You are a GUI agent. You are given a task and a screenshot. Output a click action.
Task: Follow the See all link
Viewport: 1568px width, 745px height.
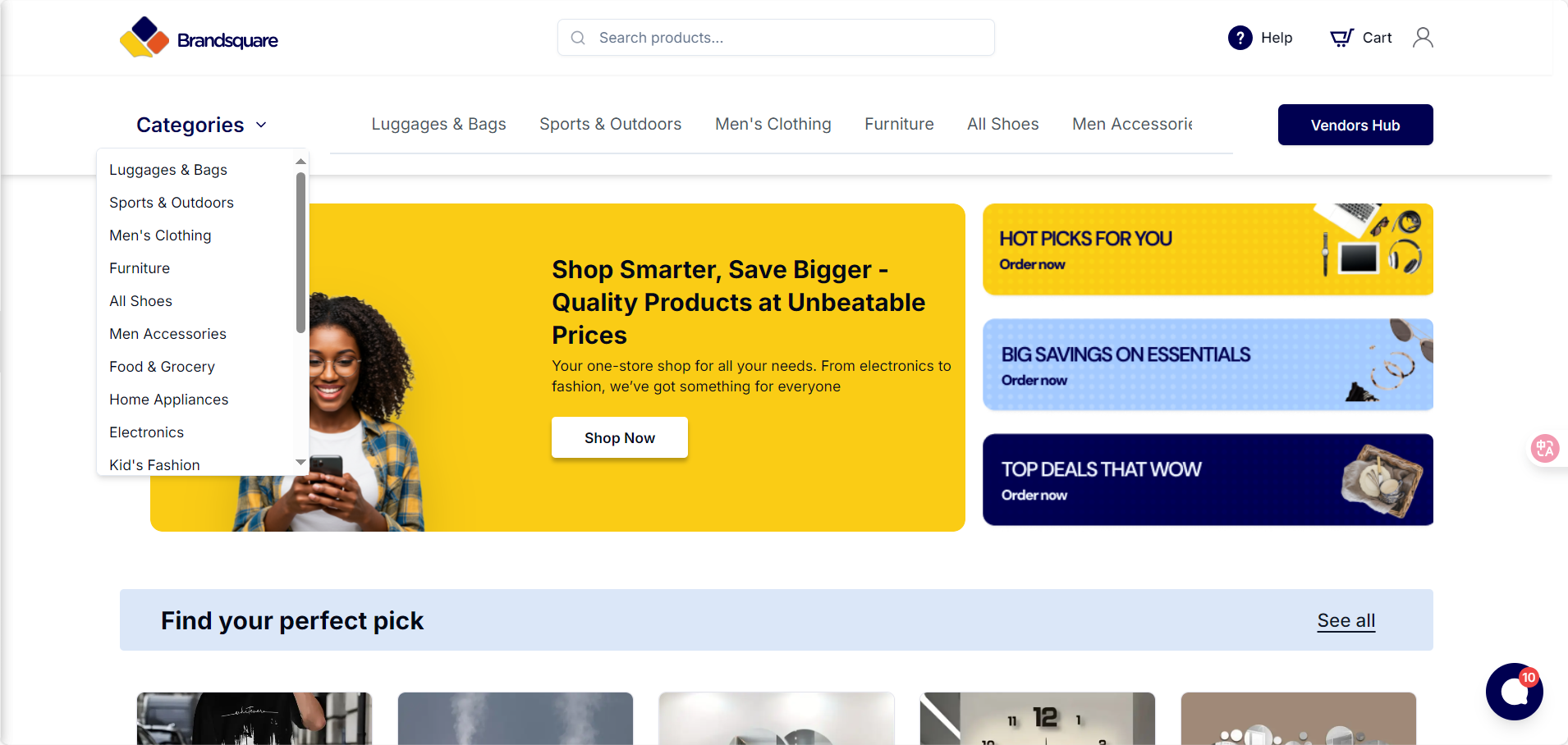tap(1346, 620)
